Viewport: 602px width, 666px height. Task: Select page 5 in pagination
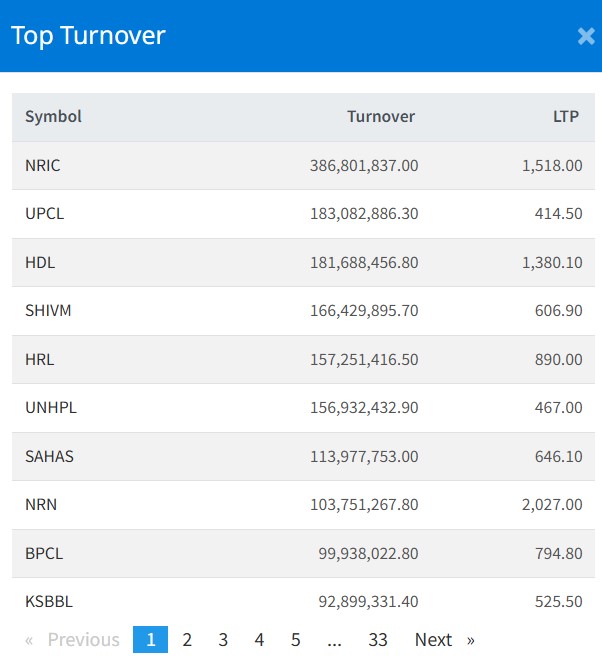(296, 640)
